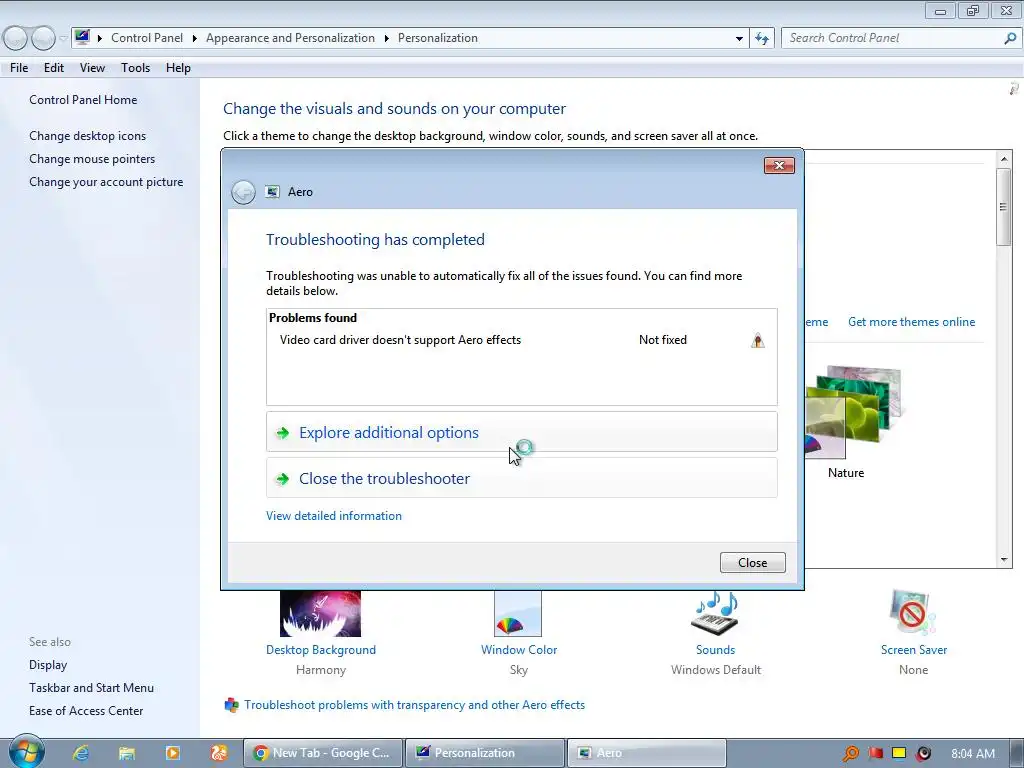Open the Screen Saver icon
This screenshot has width=1024, height=768.
912,613
